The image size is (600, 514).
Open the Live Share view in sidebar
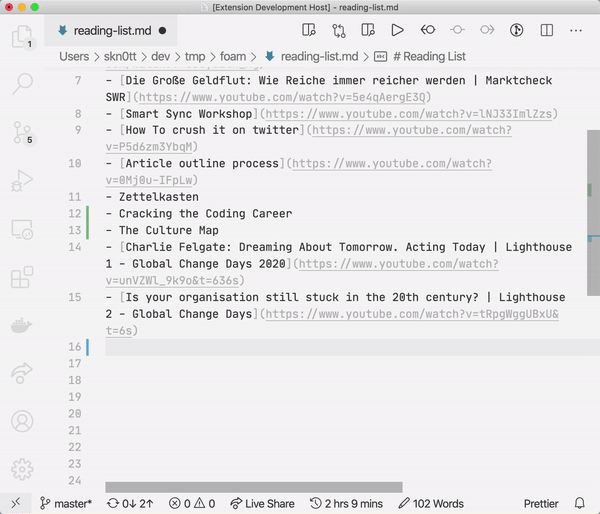click(21, 373)
